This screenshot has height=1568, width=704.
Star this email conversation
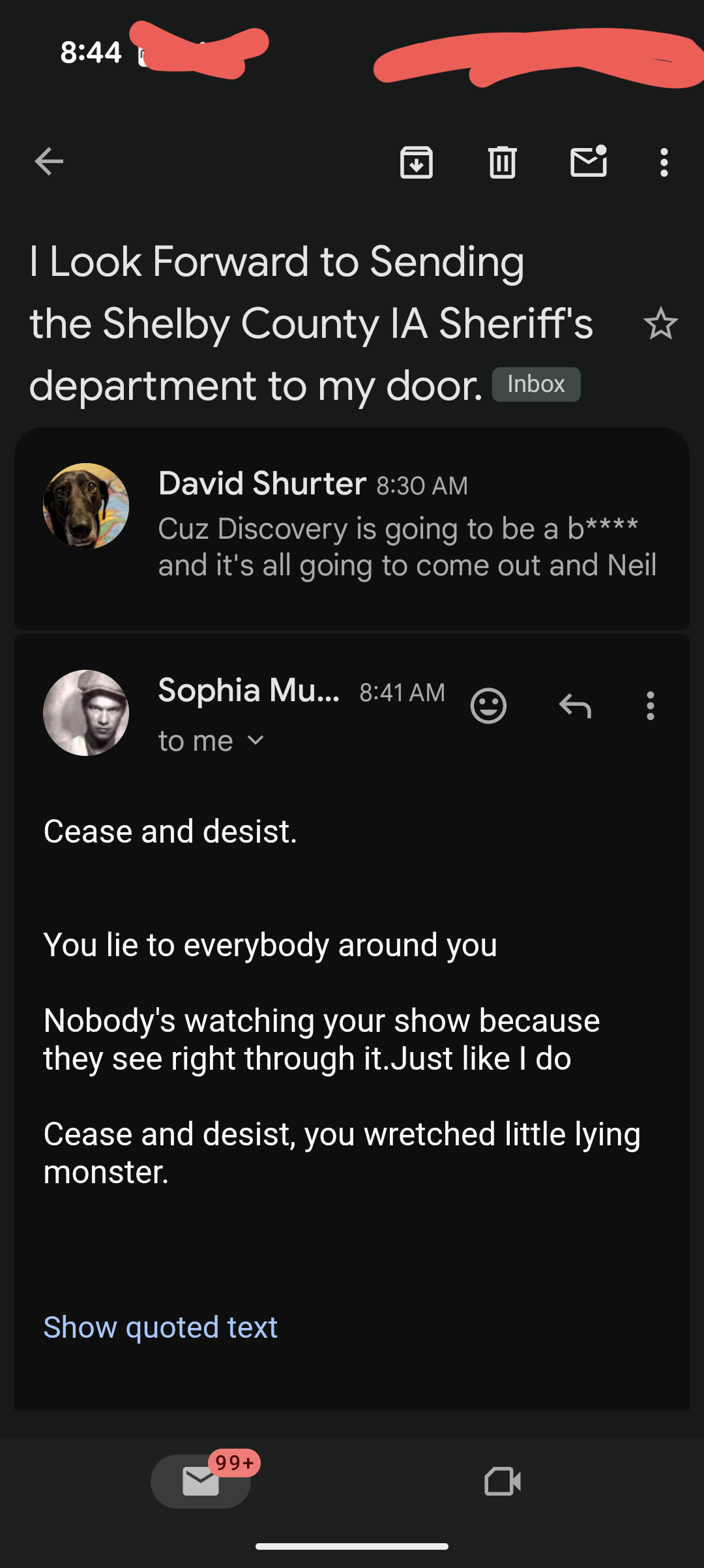(x=660, y=324)
